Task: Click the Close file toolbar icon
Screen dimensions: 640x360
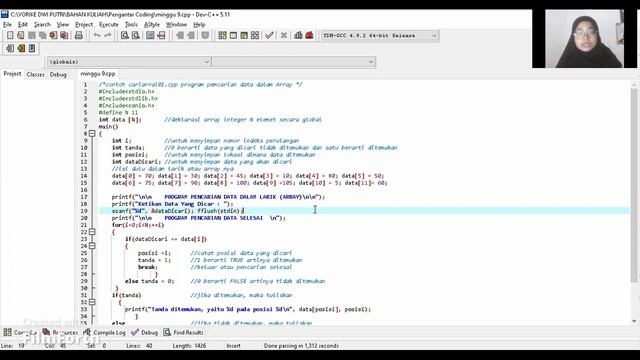Action: [x=53, y=36]
